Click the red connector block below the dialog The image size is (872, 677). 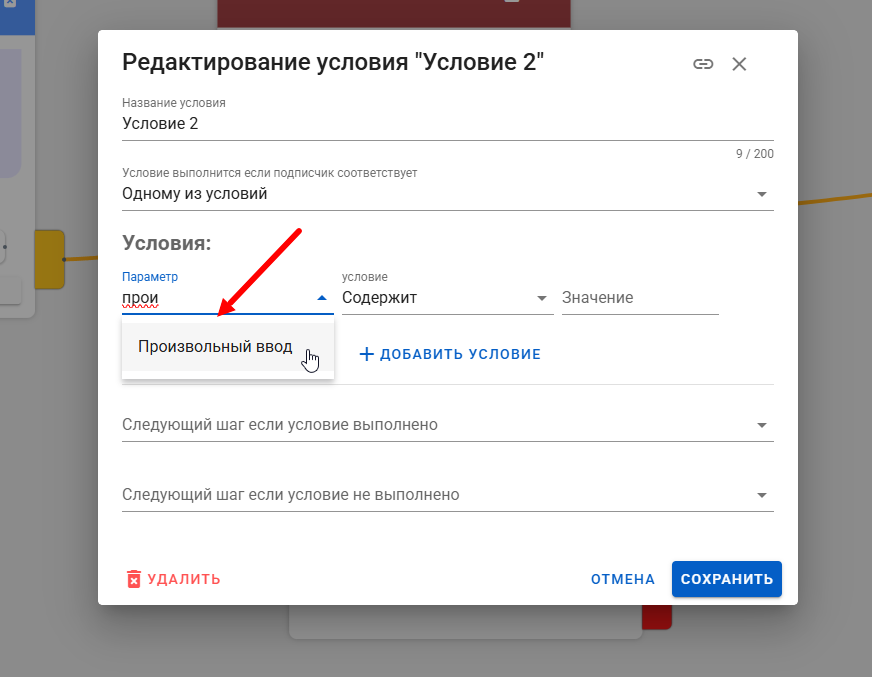coord(656,618)
